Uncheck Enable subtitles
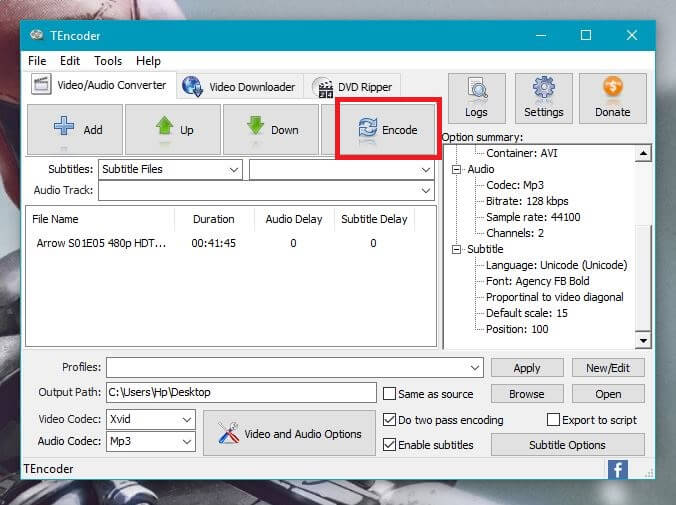The image size is (676, 505). pyautogui.click(x=389, y=444)
